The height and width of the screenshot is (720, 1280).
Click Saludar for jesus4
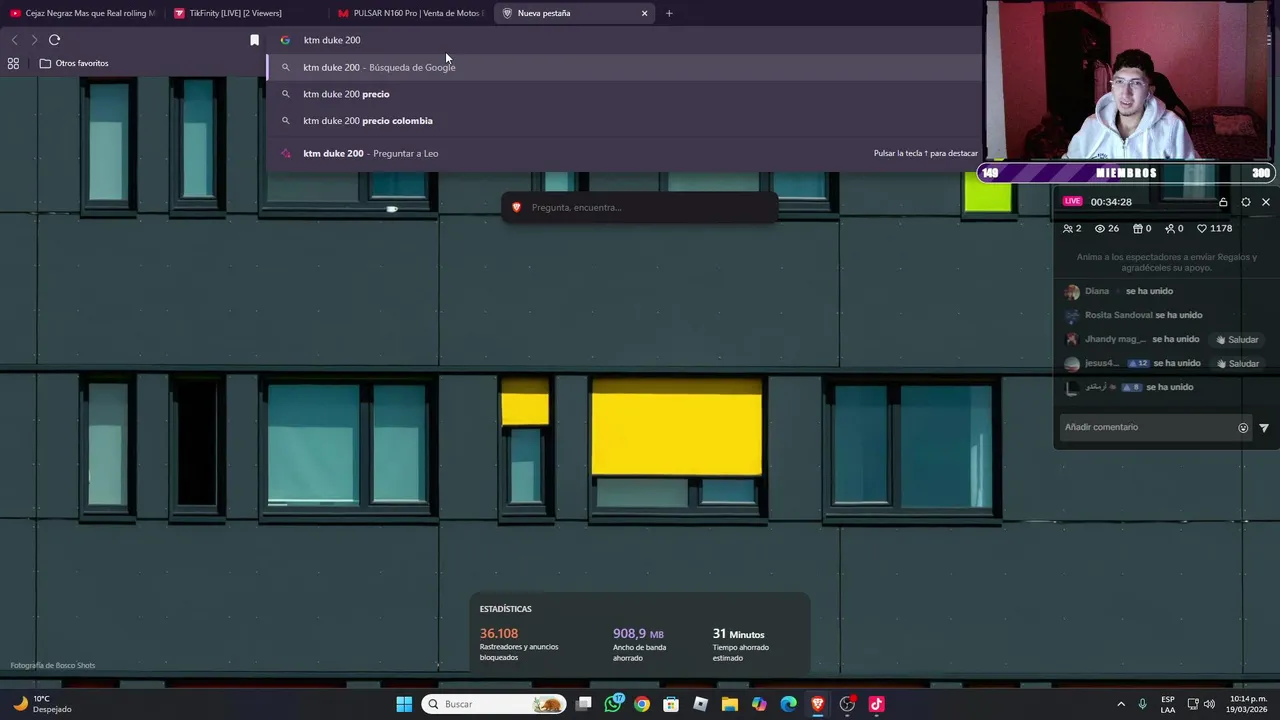click(1237, 364)
